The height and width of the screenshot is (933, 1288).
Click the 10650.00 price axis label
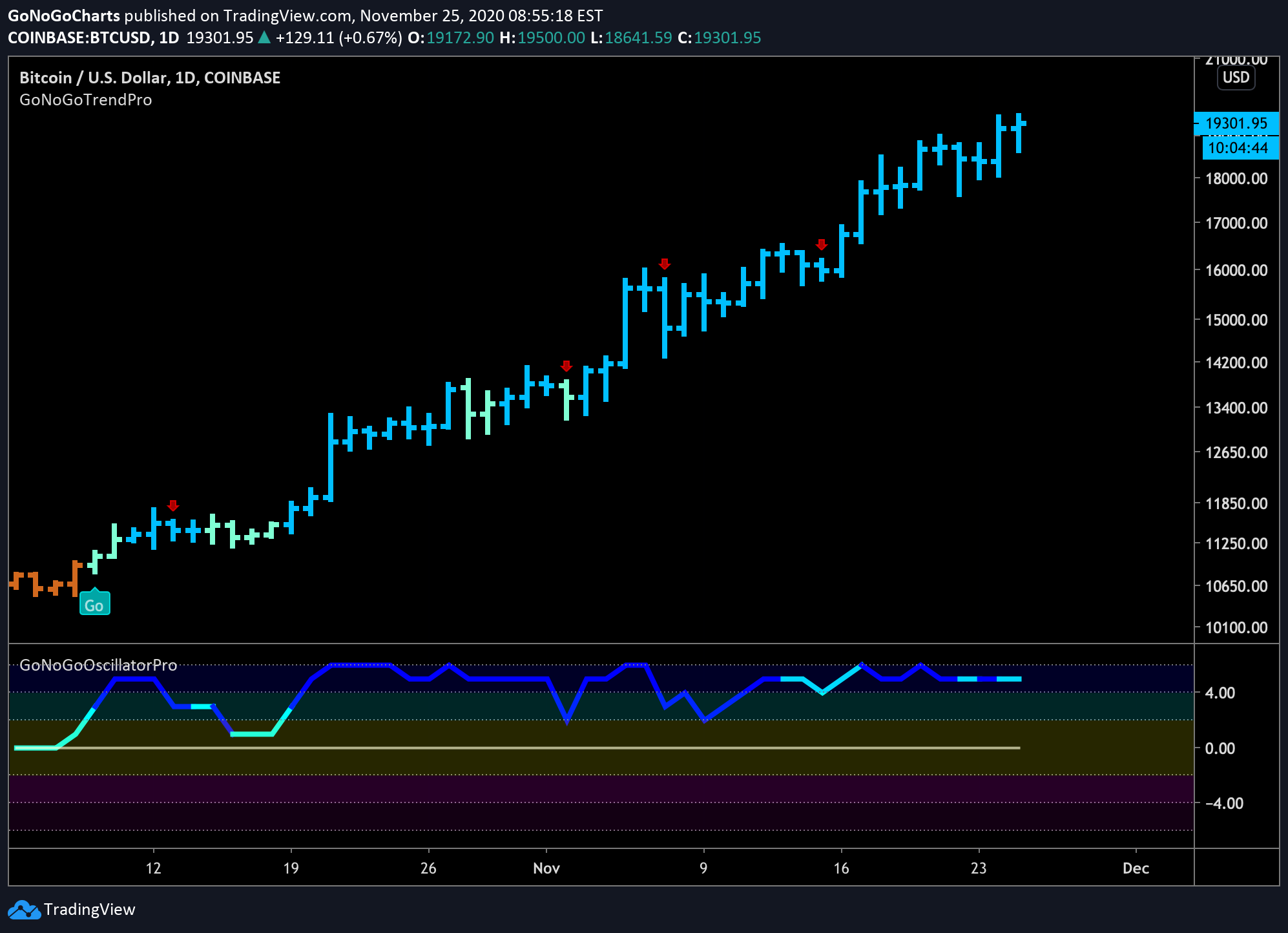click(x=1236, y=586)
